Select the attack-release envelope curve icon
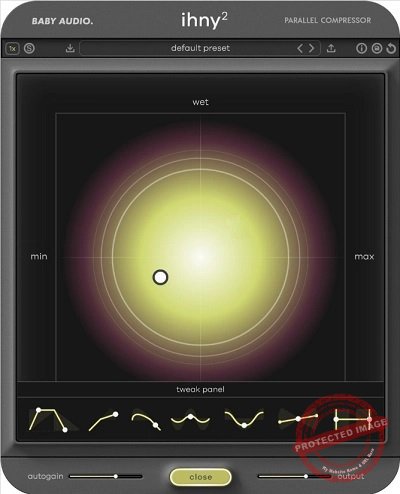The image size is (400, 494). tap(50, 420)
